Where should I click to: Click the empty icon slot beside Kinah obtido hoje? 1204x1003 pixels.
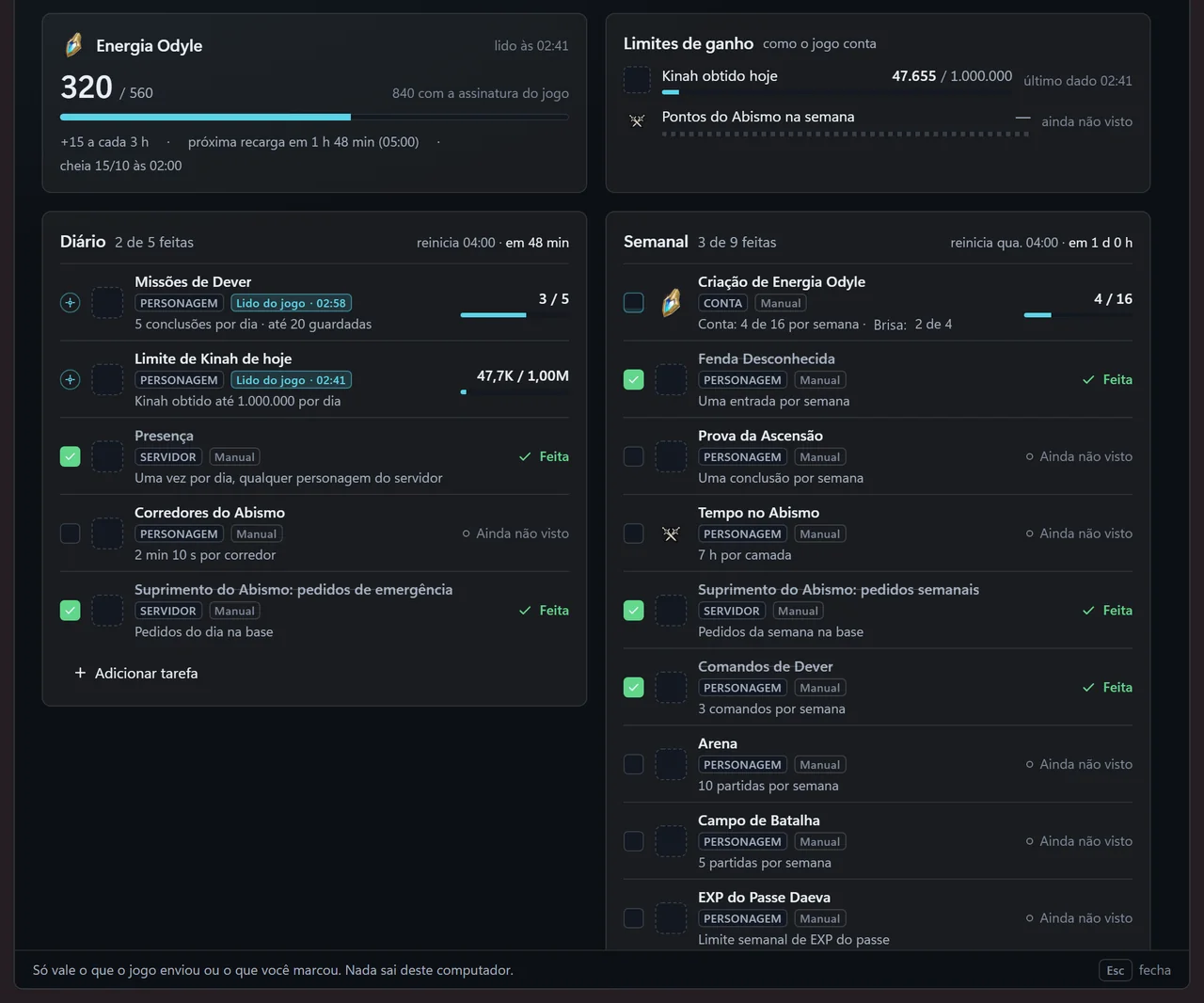pos(637,80)
